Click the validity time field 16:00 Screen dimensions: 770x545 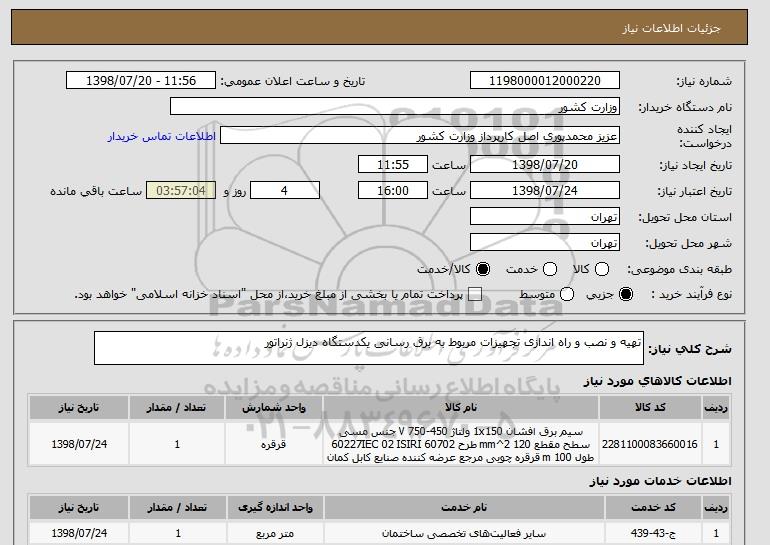coord(393,191)
